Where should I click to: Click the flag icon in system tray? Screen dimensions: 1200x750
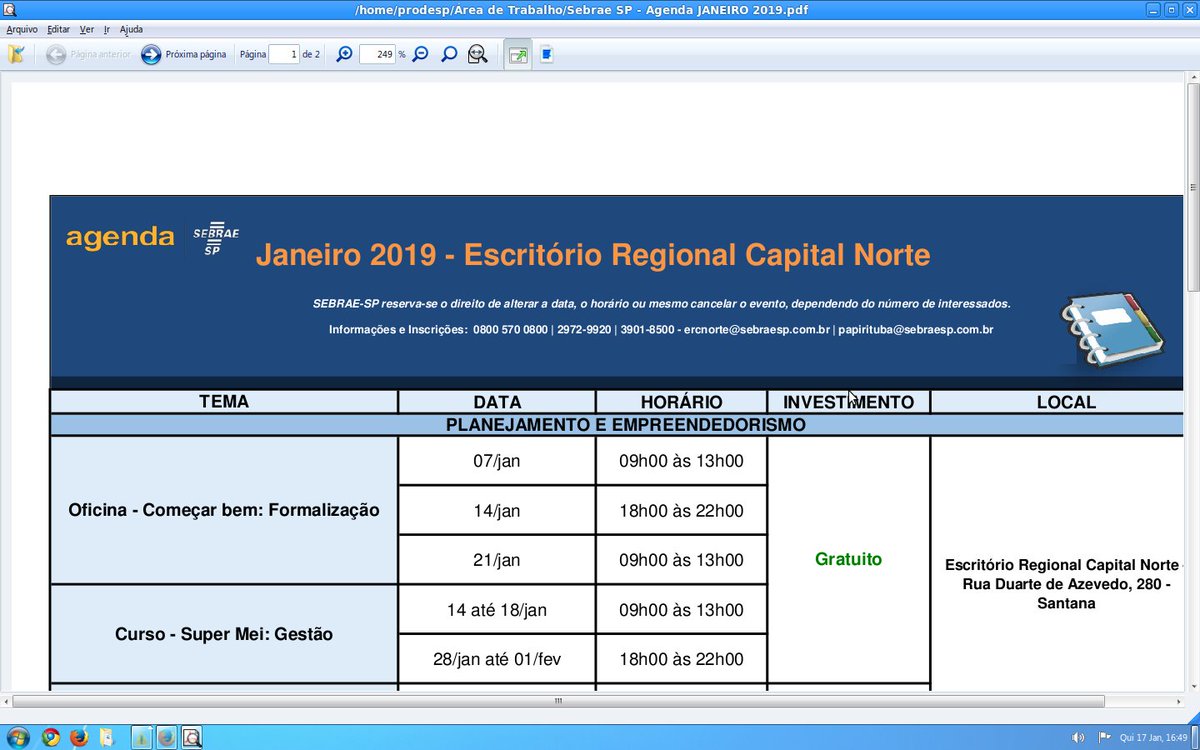(1105, 738)
